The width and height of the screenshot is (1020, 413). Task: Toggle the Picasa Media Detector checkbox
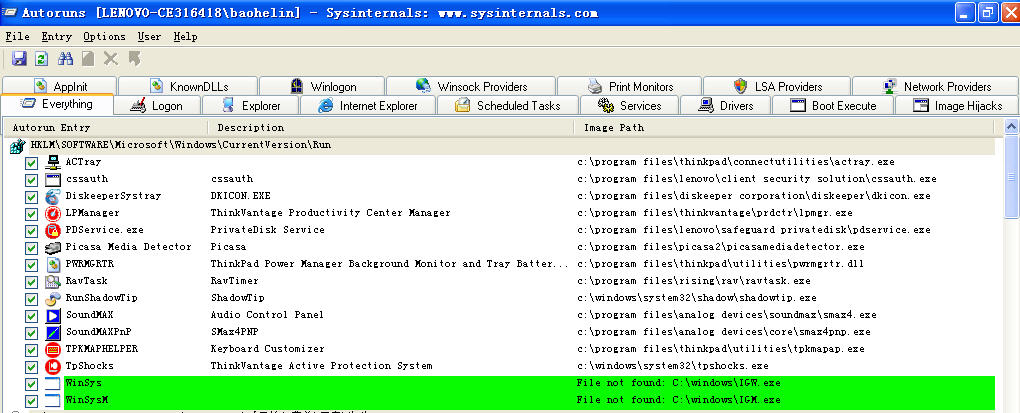pos(31,248)
